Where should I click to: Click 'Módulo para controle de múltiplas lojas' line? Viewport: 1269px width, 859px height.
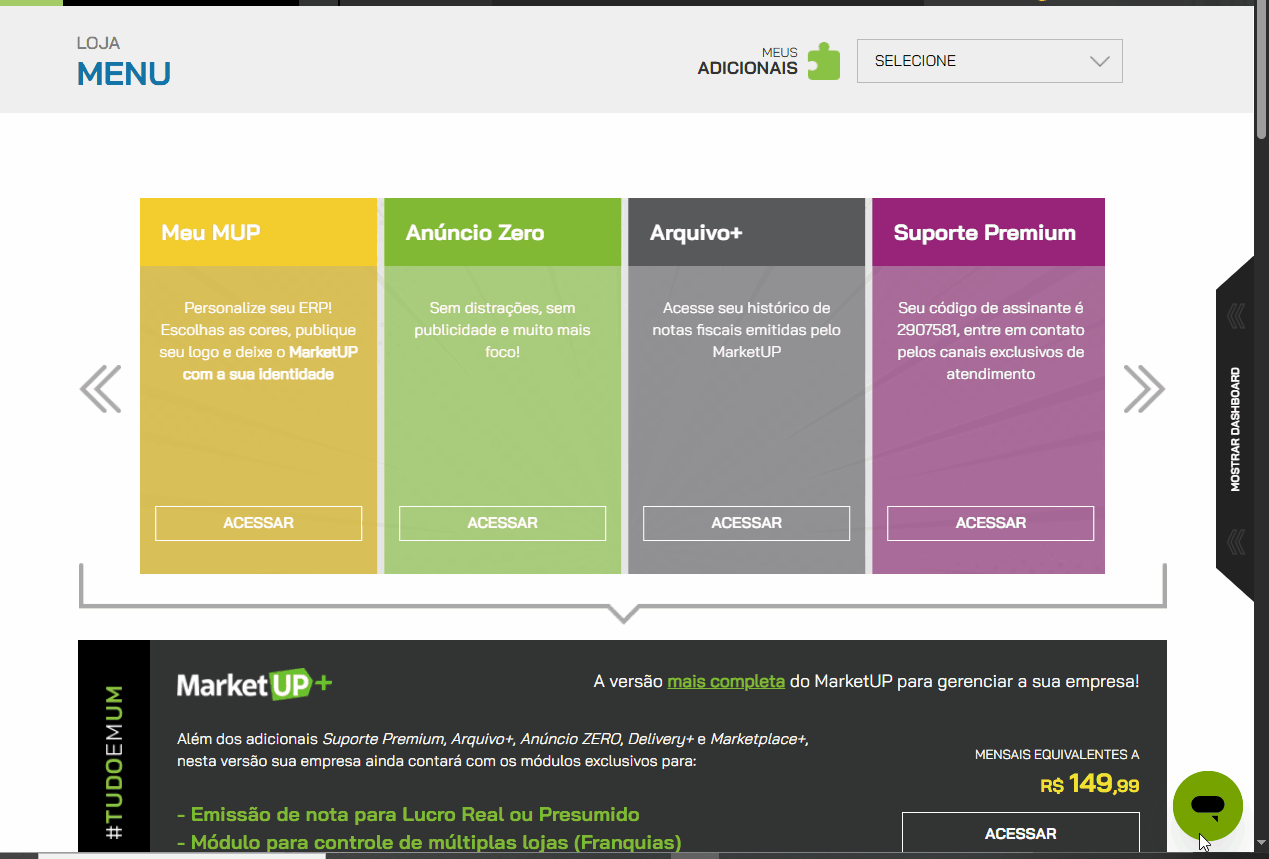pyautogui.click(x=429, y=842)
